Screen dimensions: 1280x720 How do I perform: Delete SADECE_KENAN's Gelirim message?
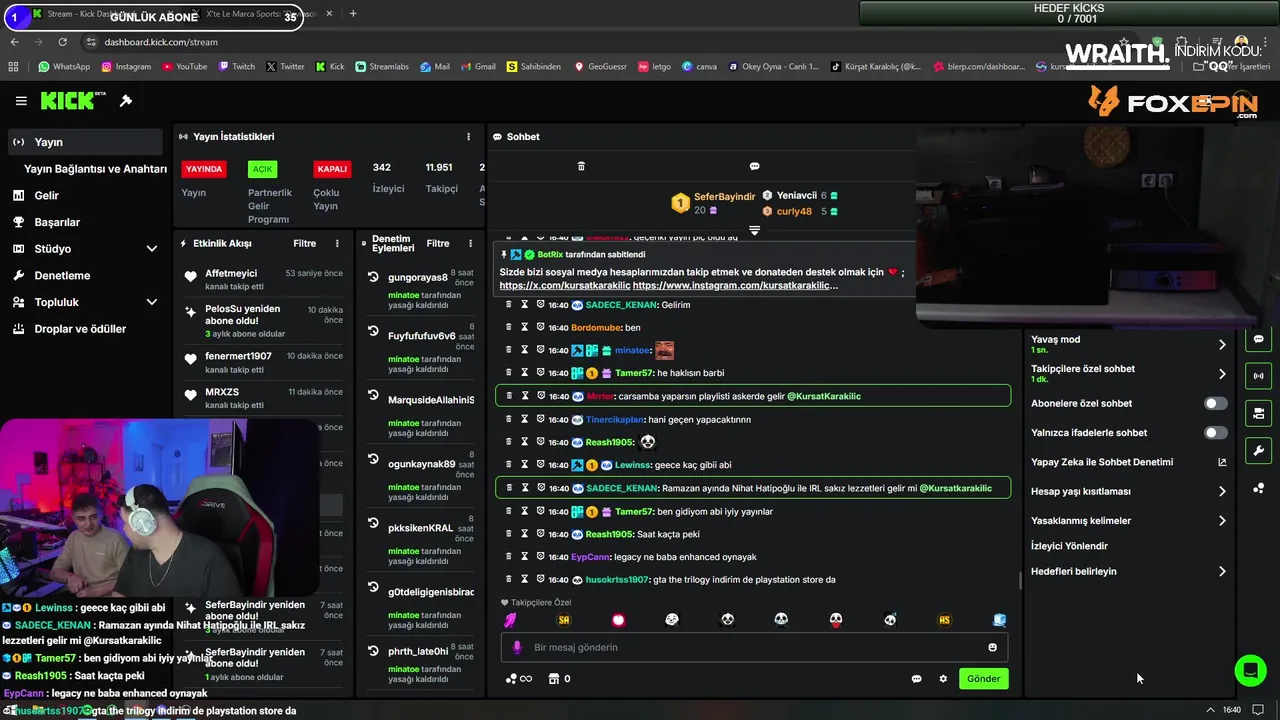pos(508,304)
